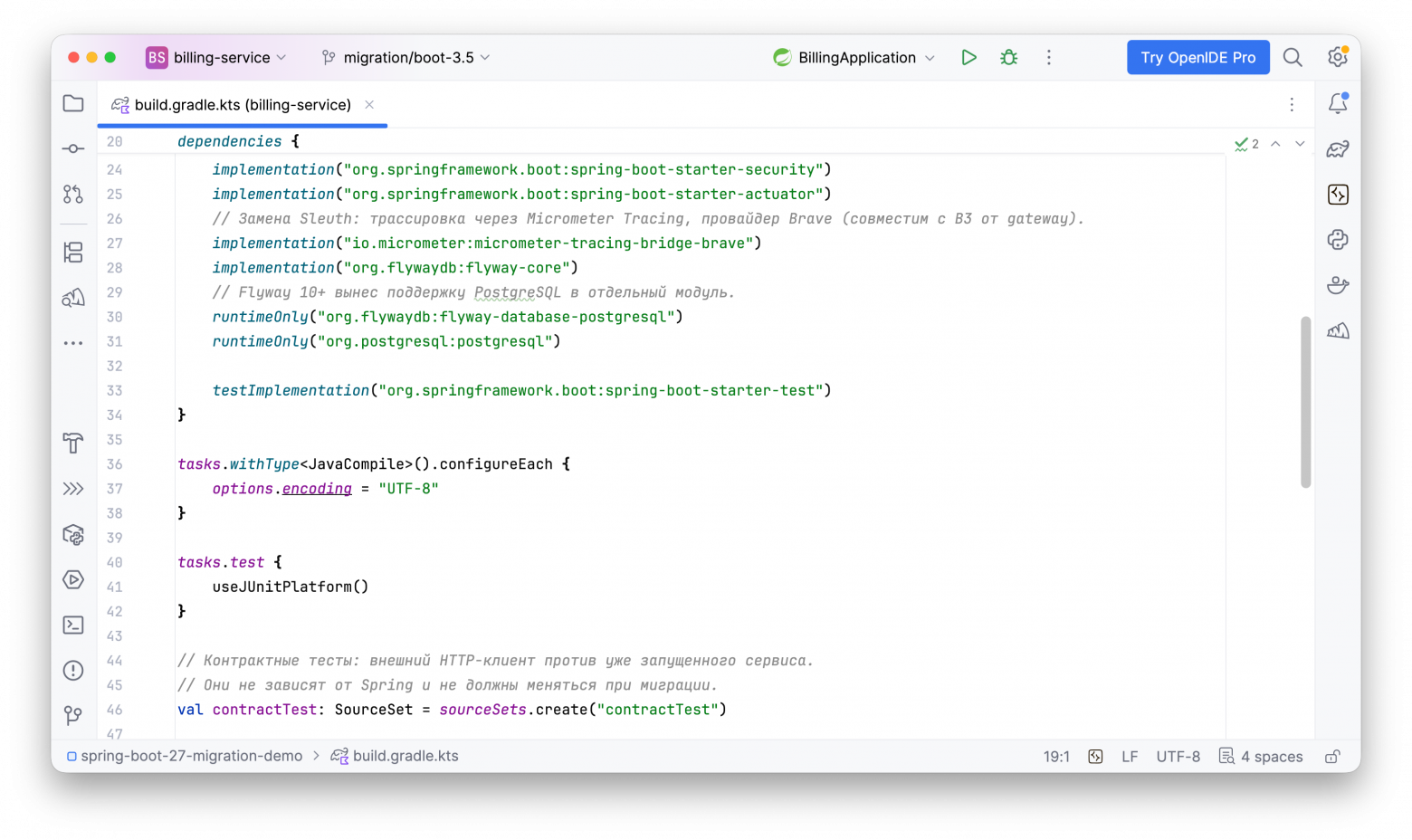Viewport: 1412px width, 840px height.
Task: Open the Gradle elephant tool window
Action: click(1338, 148)
